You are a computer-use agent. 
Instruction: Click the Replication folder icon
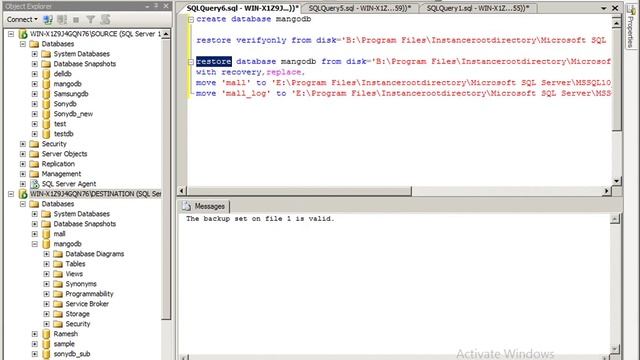(x=34, y=164)
